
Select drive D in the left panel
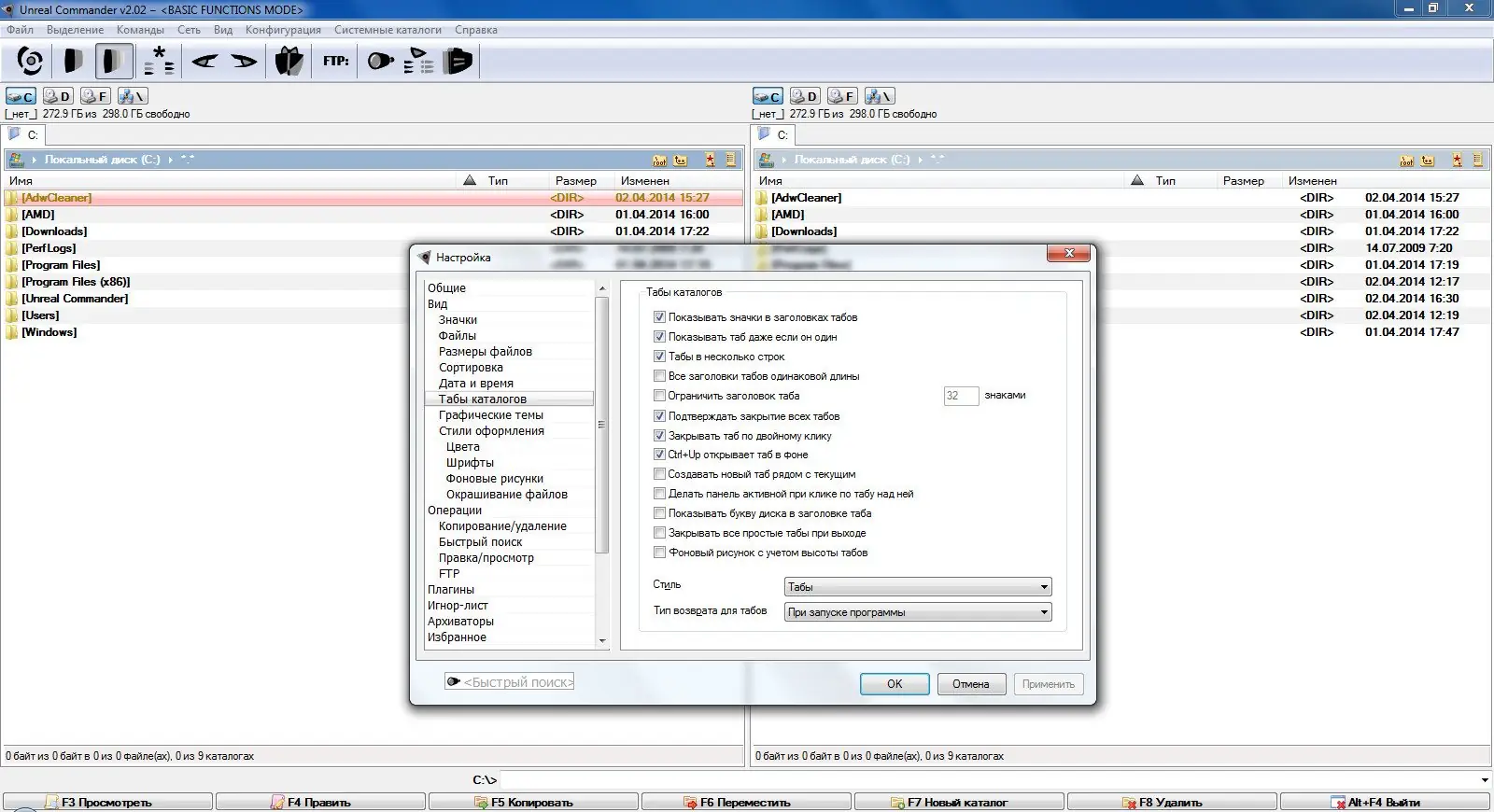tap(58, 96)
